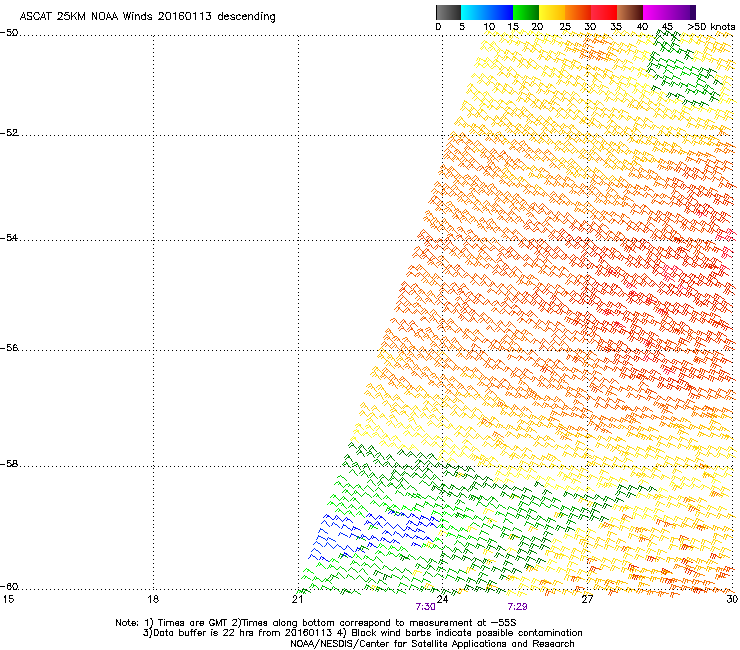Image resolution: width=740 pixels, height=650 pixels.
Task: Click the latitude label '-56'
Action: point(9,348)
